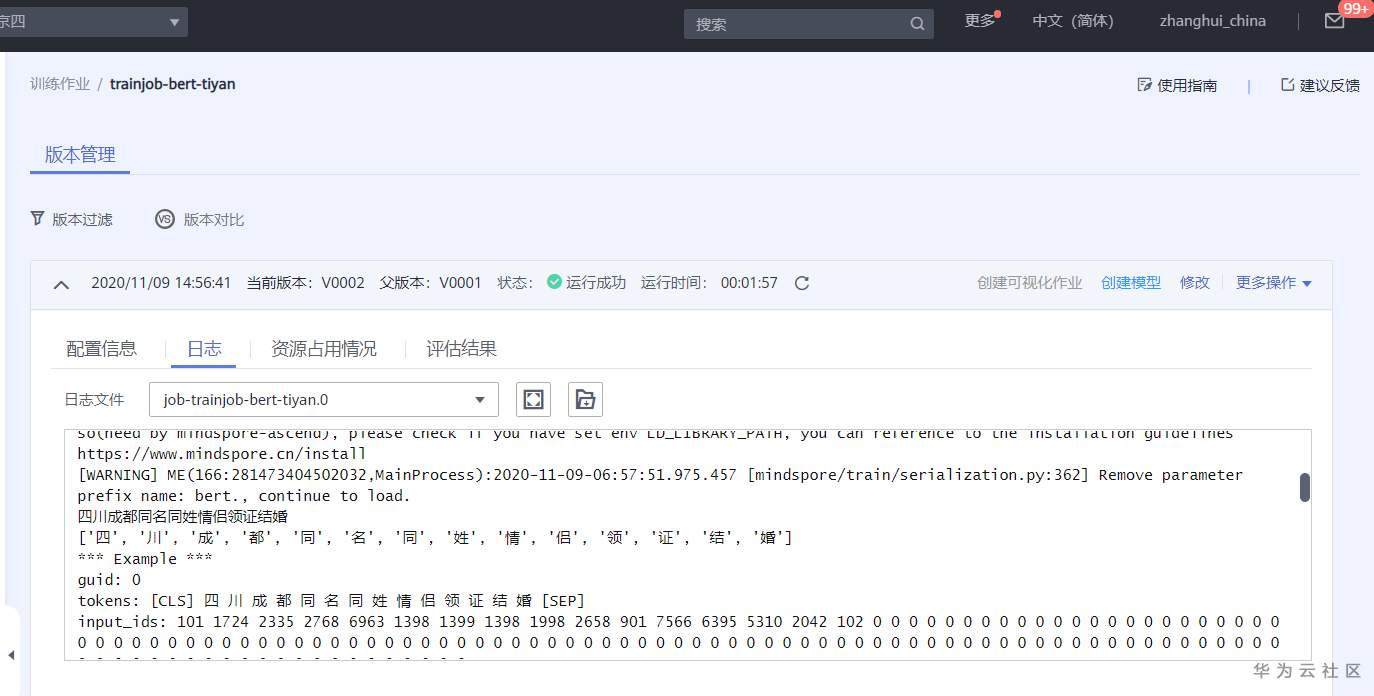Switch to 资源占用情况 tab
The image size is (1374, 696).
pyautogui.click(x=324, y=349)
